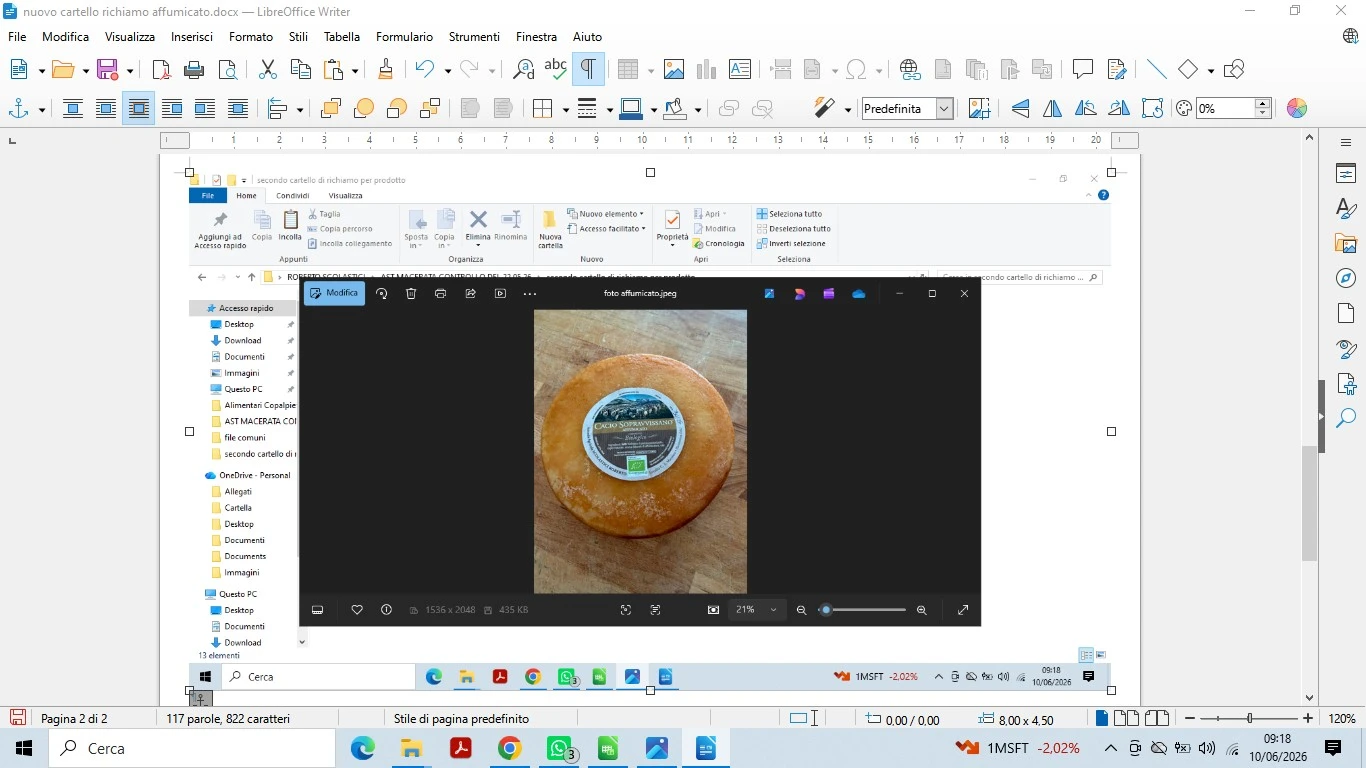
Task: Run the spelling check (abc) icon
Action: click(555, 69)
